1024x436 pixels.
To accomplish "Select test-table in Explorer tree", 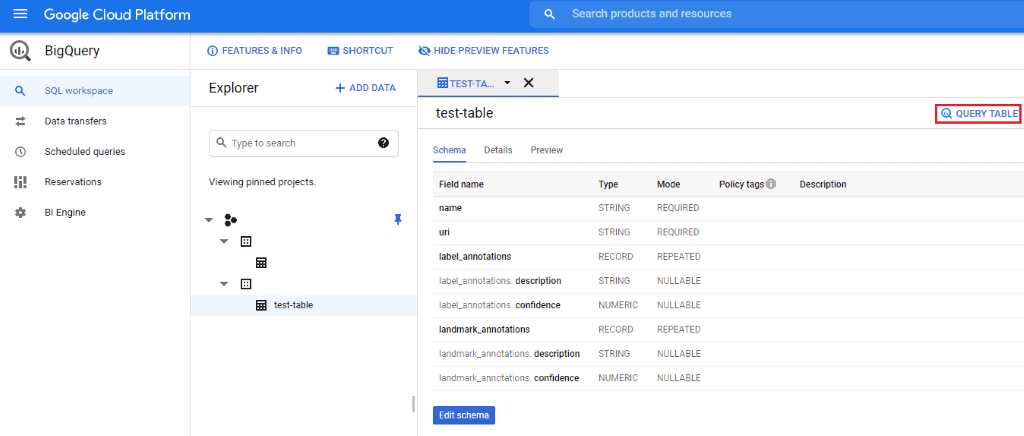I will pos(304,305).
